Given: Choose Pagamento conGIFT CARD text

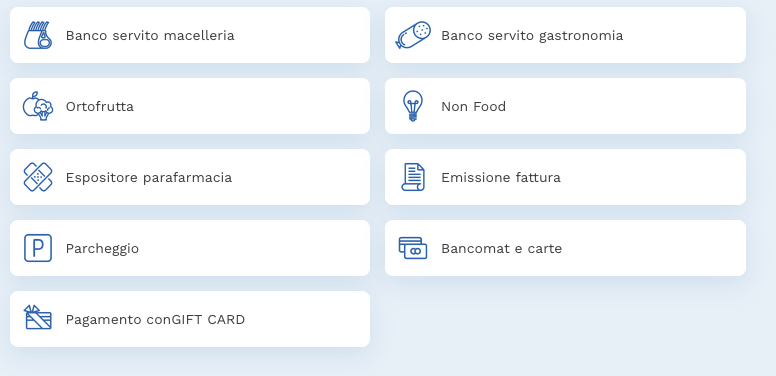Looking at the screenshot, I should 155,320.
